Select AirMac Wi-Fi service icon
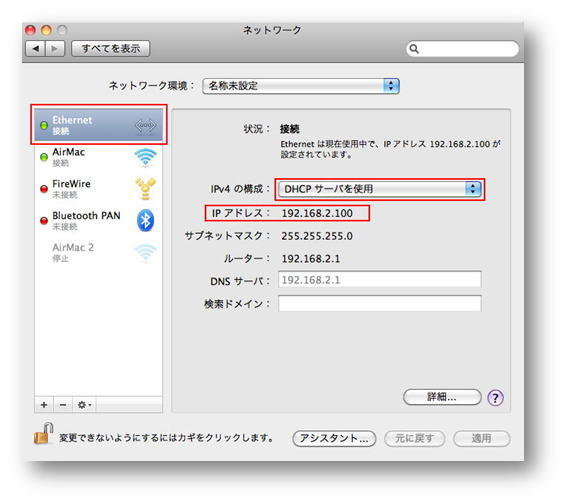 (145, 157)
